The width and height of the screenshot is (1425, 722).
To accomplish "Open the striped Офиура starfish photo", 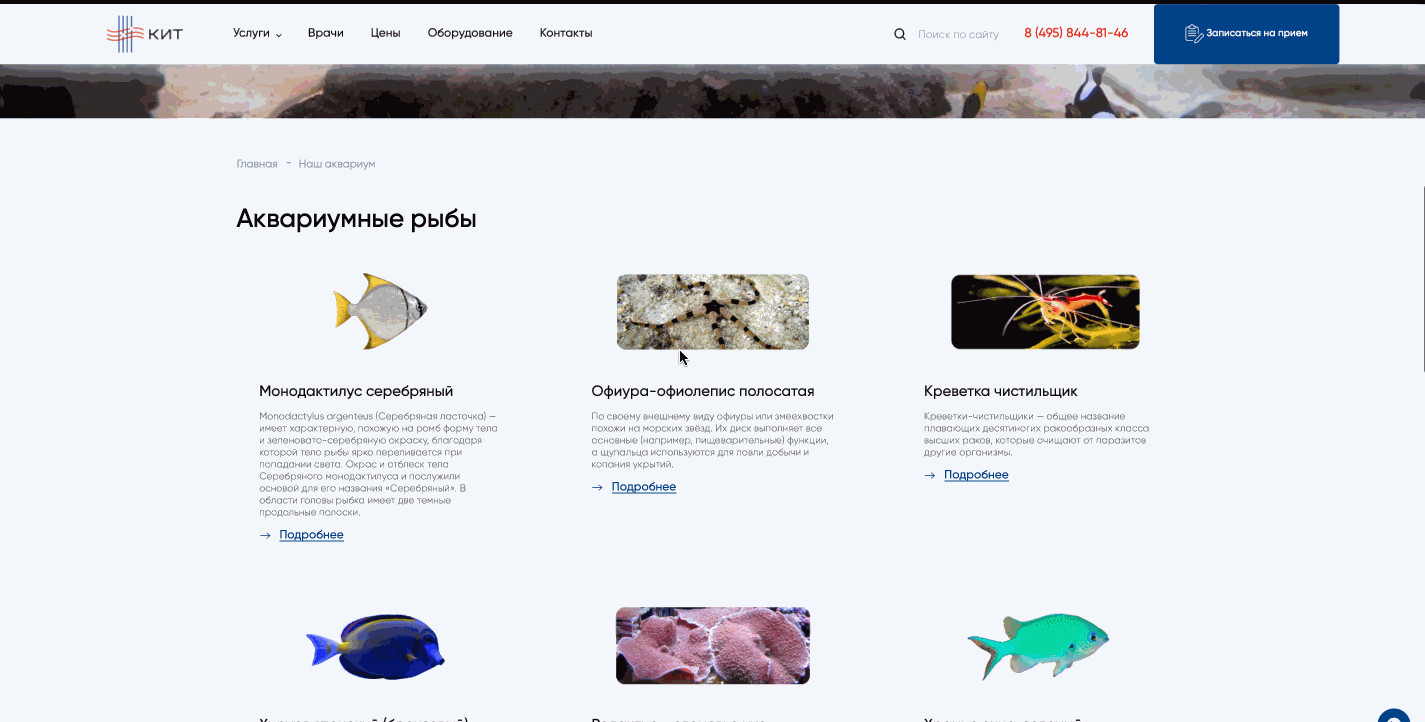I will [x=713, y=312].
